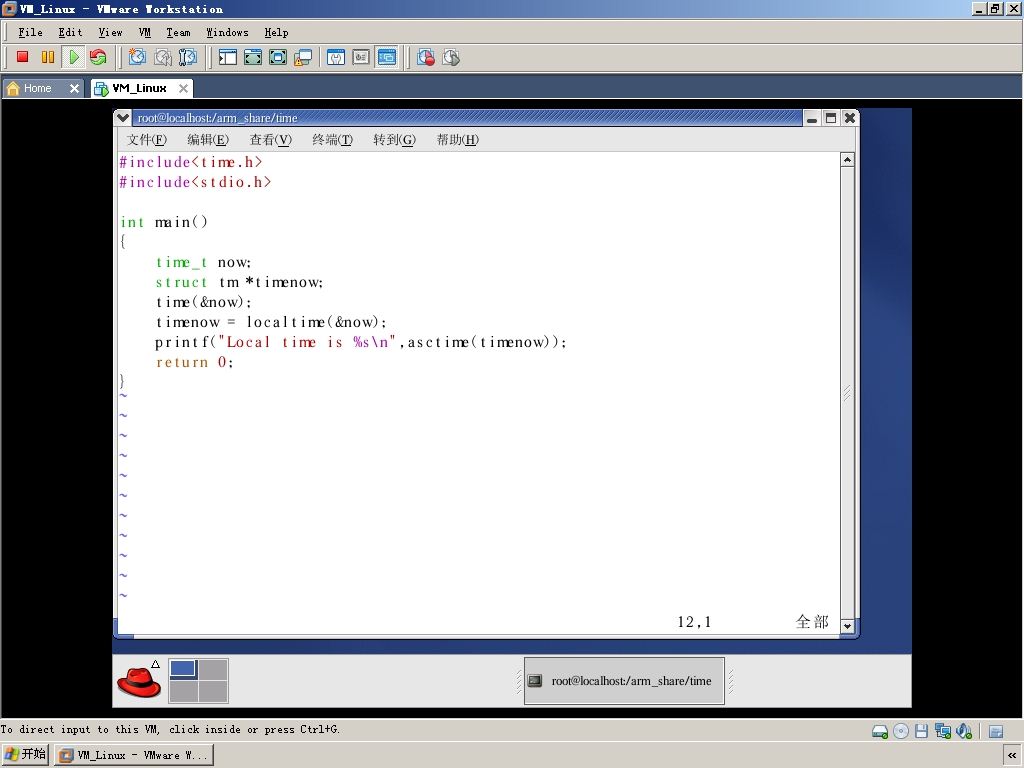Click the 'return 0;' line

pos(194,362)
